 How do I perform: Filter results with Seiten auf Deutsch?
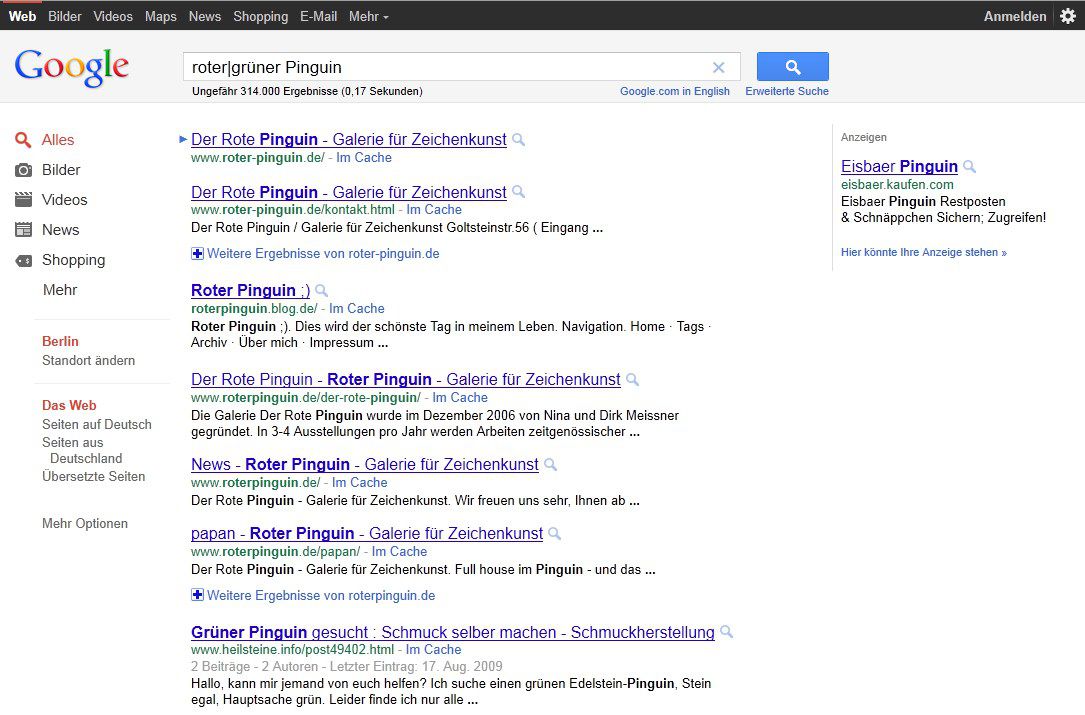pyautogui.click(x=96, y=424)
